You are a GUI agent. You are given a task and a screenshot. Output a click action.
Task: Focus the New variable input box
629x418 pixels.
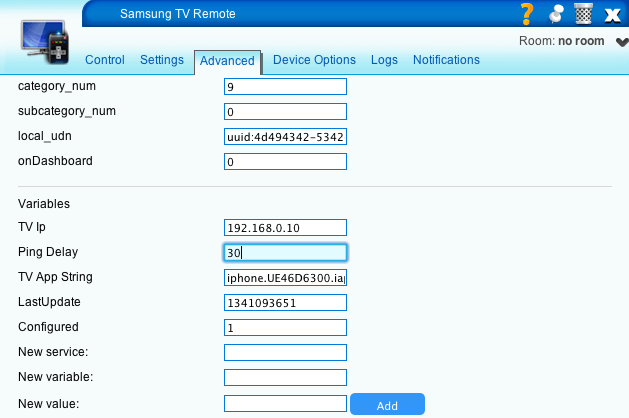[x=285, y=377]
